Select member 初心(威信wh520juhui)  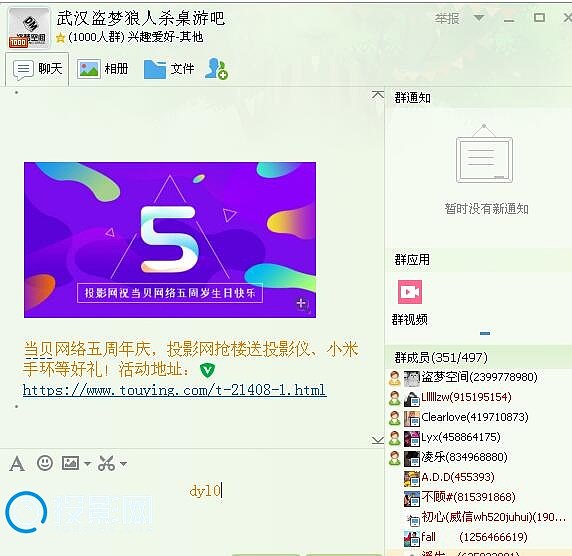[479, 517]
